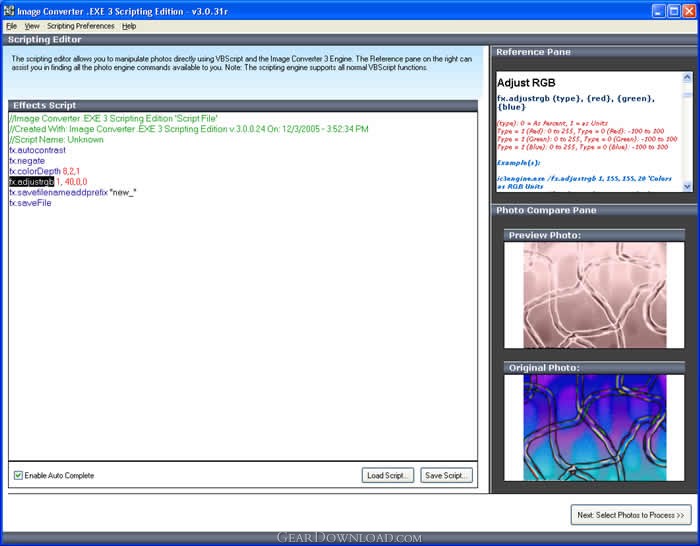The width and height of the screenshot is (700, 546).
Task: Click the Photo Compare Pane header
Action: 595,210
